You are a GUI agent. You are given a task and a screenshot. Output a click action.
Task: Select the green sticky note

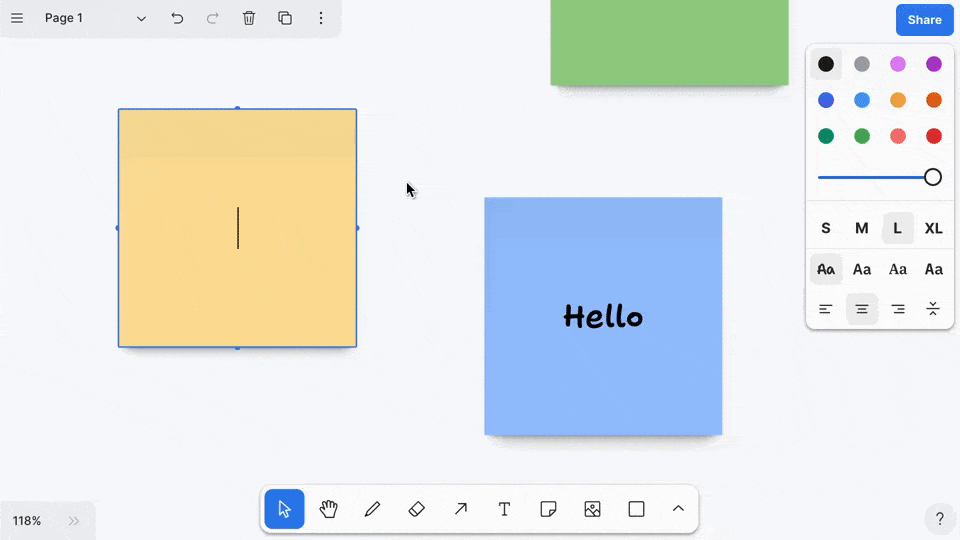click(669, 42)
